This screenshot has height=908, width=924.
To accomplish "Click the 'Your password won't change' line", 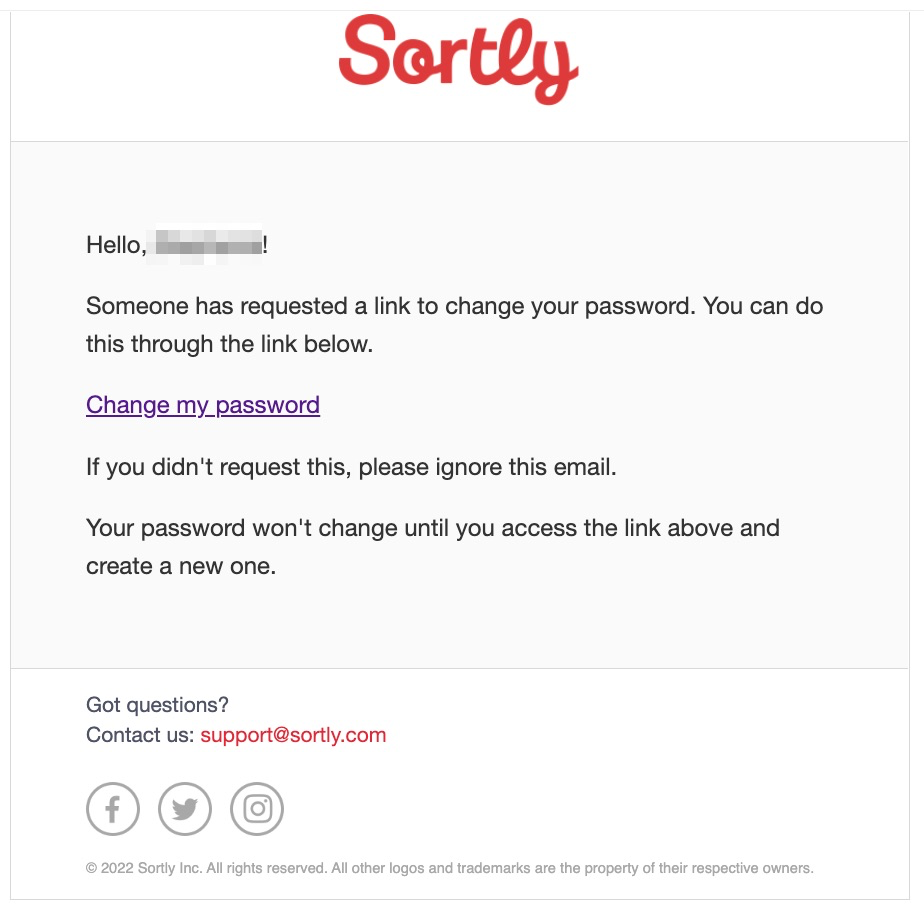I will tap(433, 528).
